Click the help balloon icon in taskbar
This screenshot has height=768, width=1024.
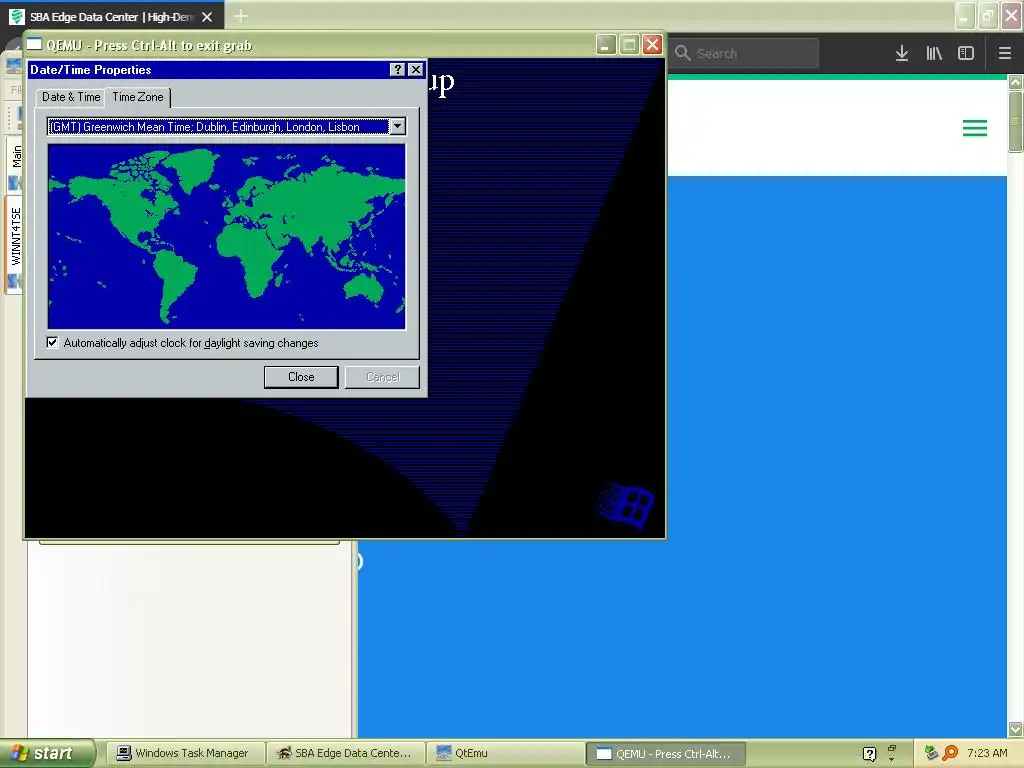(x=869, y=754)
